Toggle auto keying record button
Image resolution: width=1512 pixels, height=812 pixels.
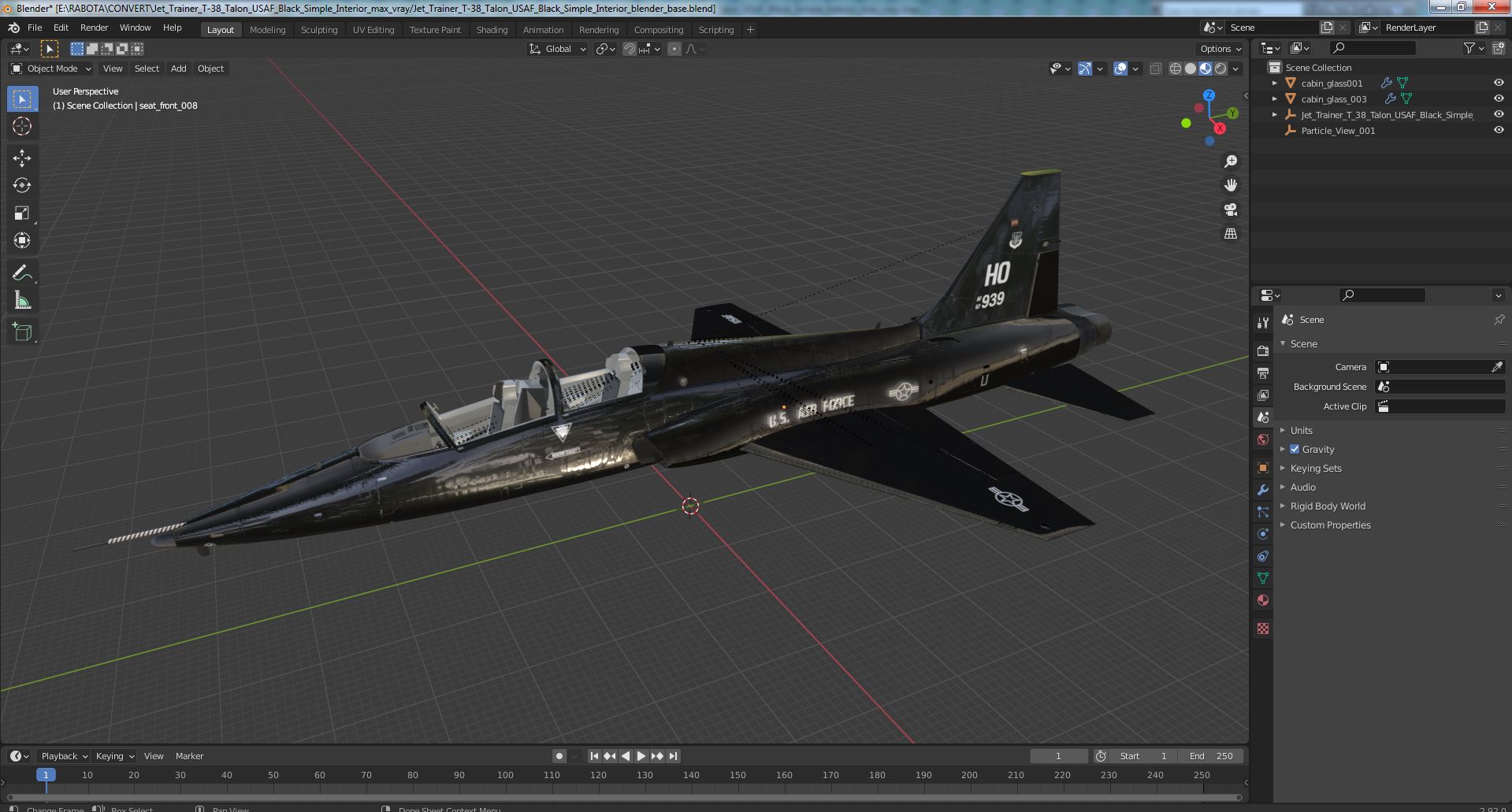[559, 756]
